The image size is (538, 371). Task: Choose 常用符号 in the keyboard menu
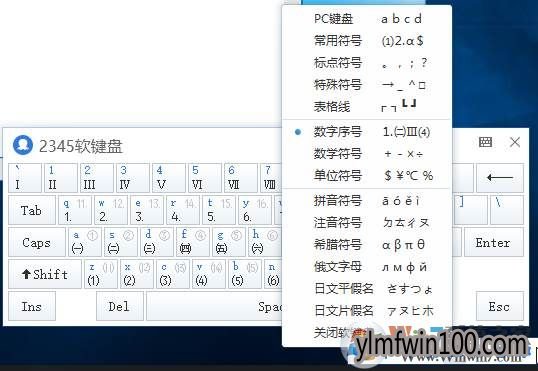click(366, 41)
